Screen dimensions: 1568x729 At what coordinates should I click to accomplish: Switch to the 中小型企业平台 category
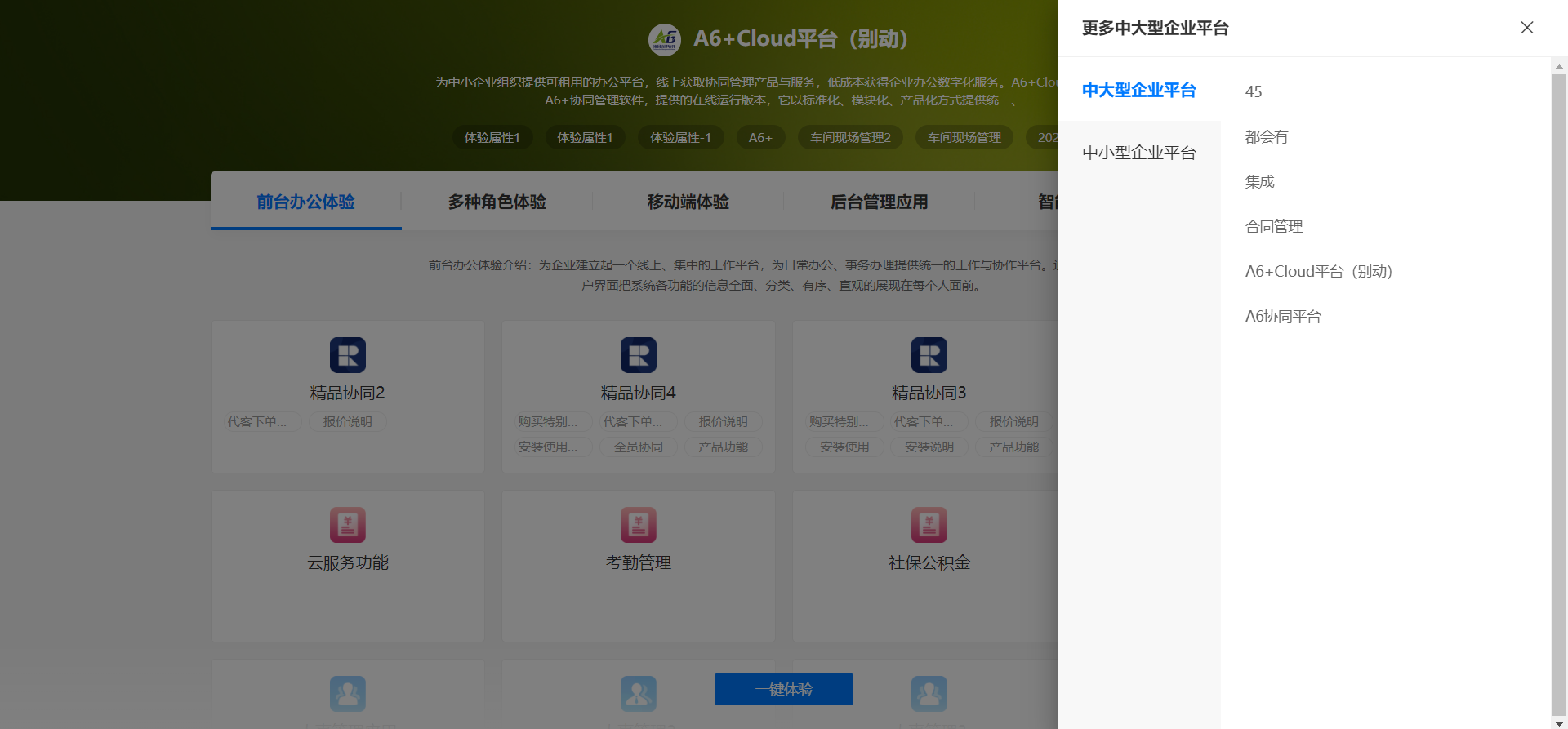click(1138, 153)
